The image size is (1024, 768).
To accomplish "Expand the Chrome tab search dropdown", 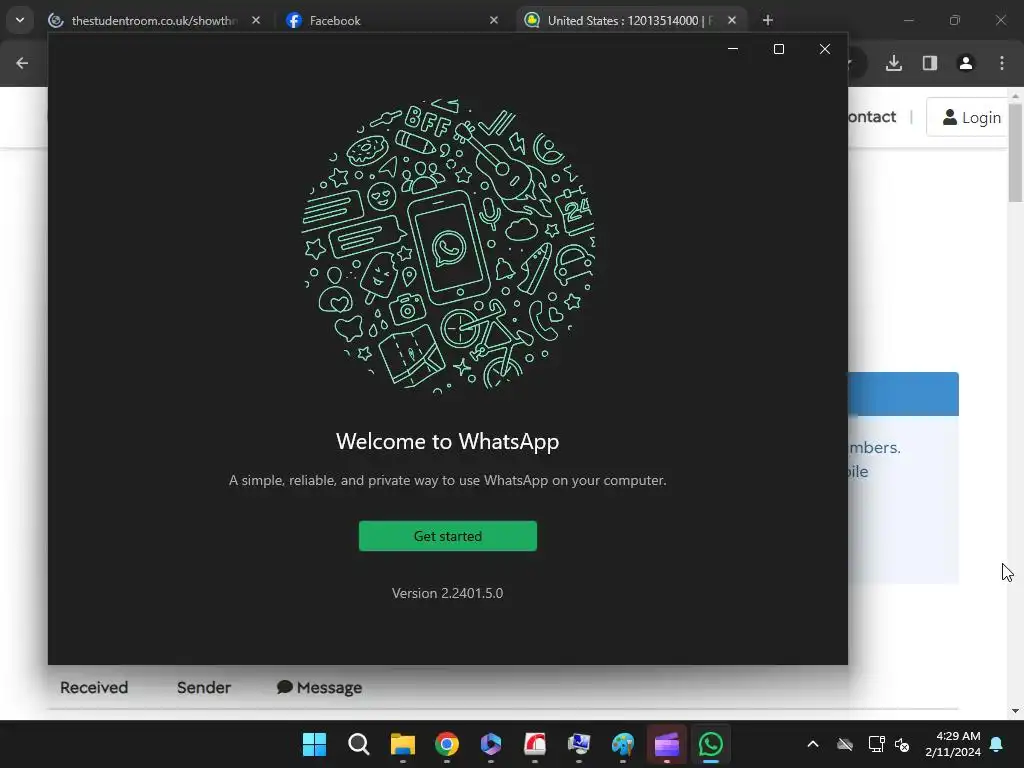I will (20, 20).
